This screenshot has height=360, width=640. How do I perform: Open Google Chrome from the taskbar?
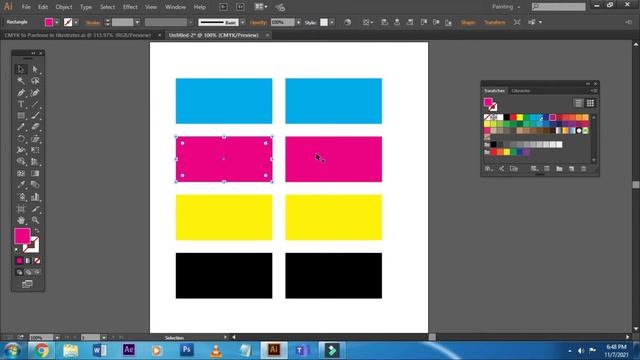(41, 350)
